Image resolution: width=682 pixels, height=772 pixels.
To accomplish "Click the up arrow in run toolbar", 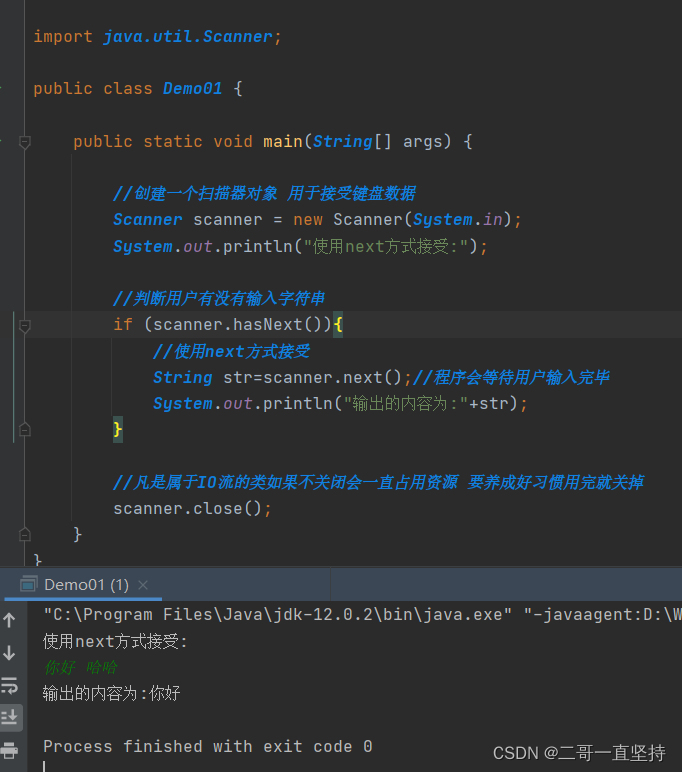I will coord(9,620).
